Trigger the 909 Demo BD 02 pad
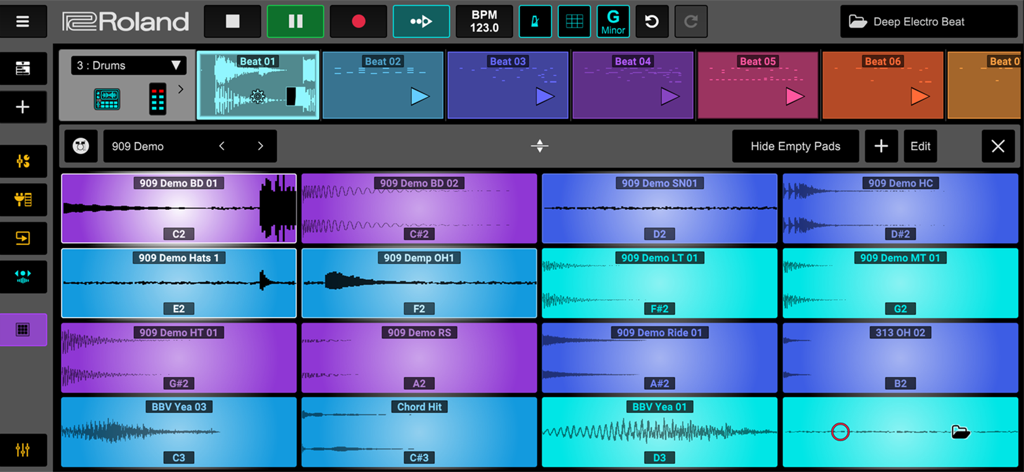 tap(419, 208)
